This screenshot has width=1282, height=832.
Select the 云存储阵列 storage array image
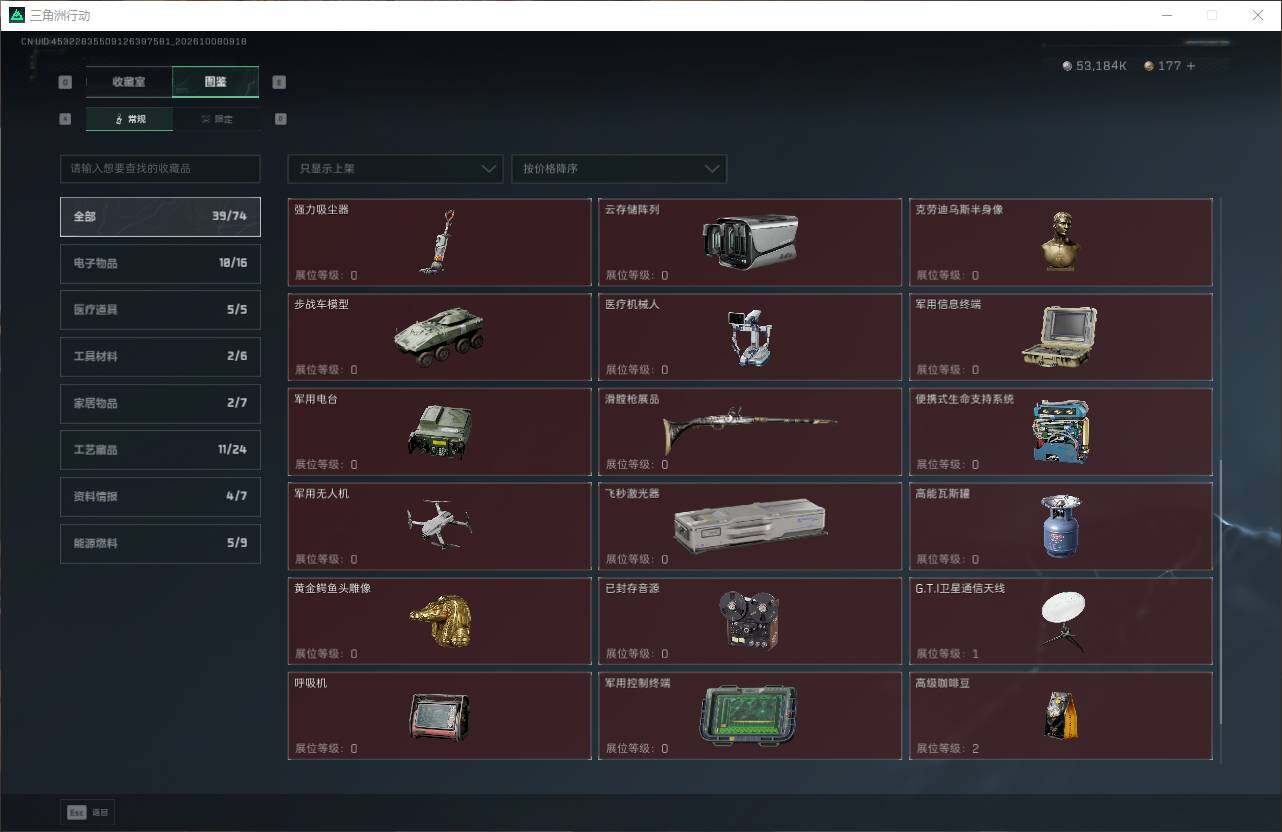tap(750, 243)
